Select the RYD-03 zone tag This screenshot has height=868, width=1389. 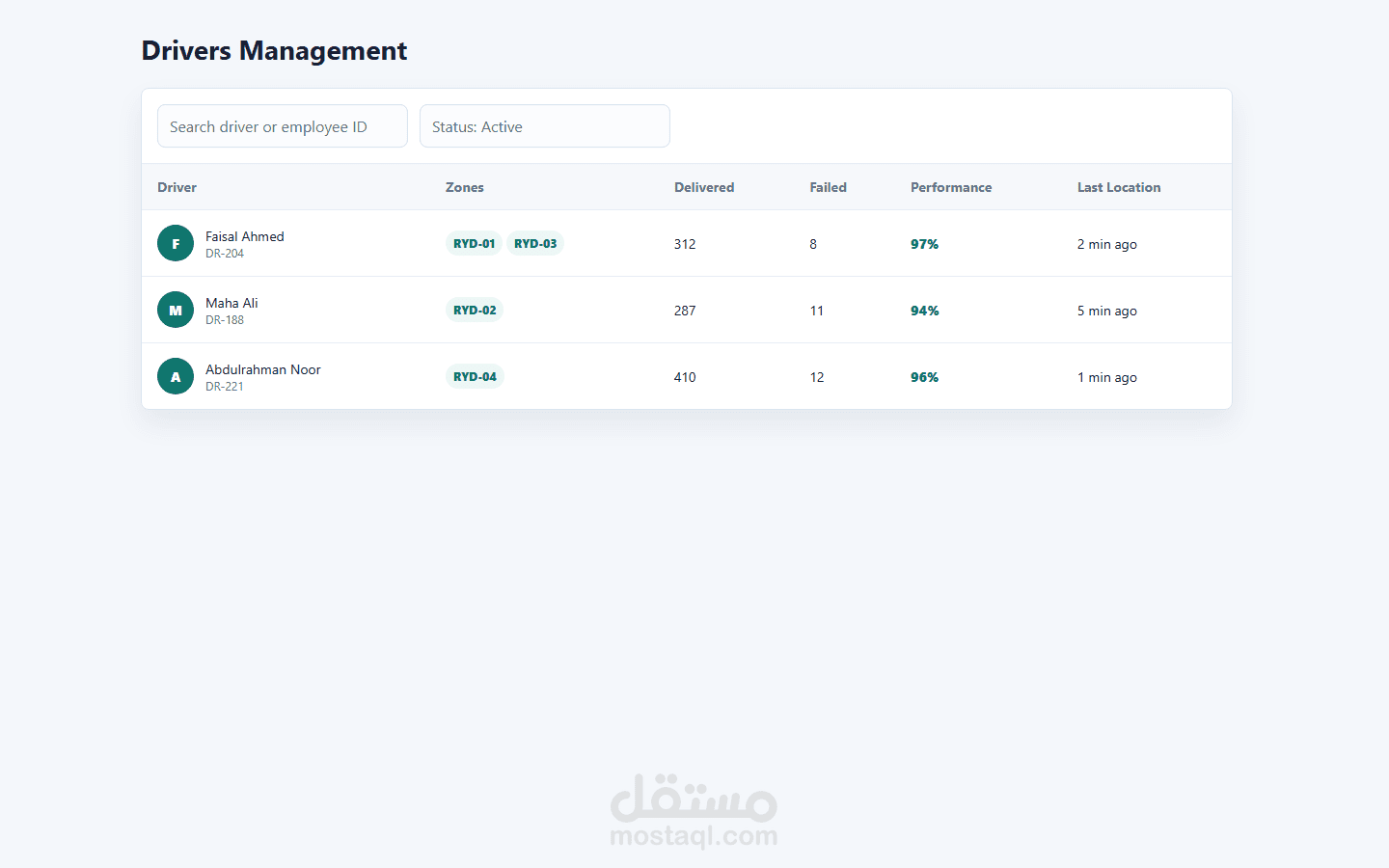(535, 243)
